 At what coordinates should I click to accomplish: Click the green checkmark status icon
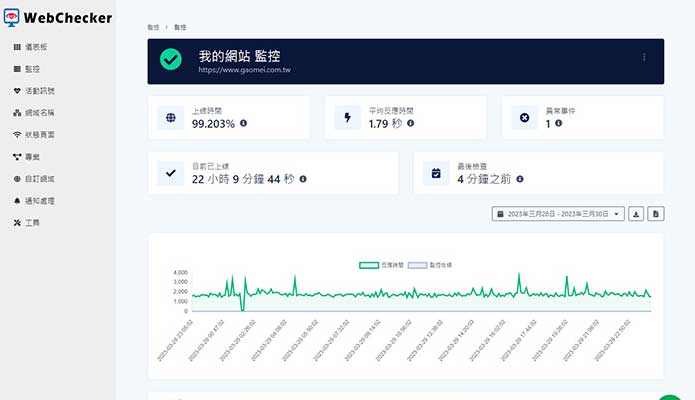pyautogui.click(x=171, y=61)
